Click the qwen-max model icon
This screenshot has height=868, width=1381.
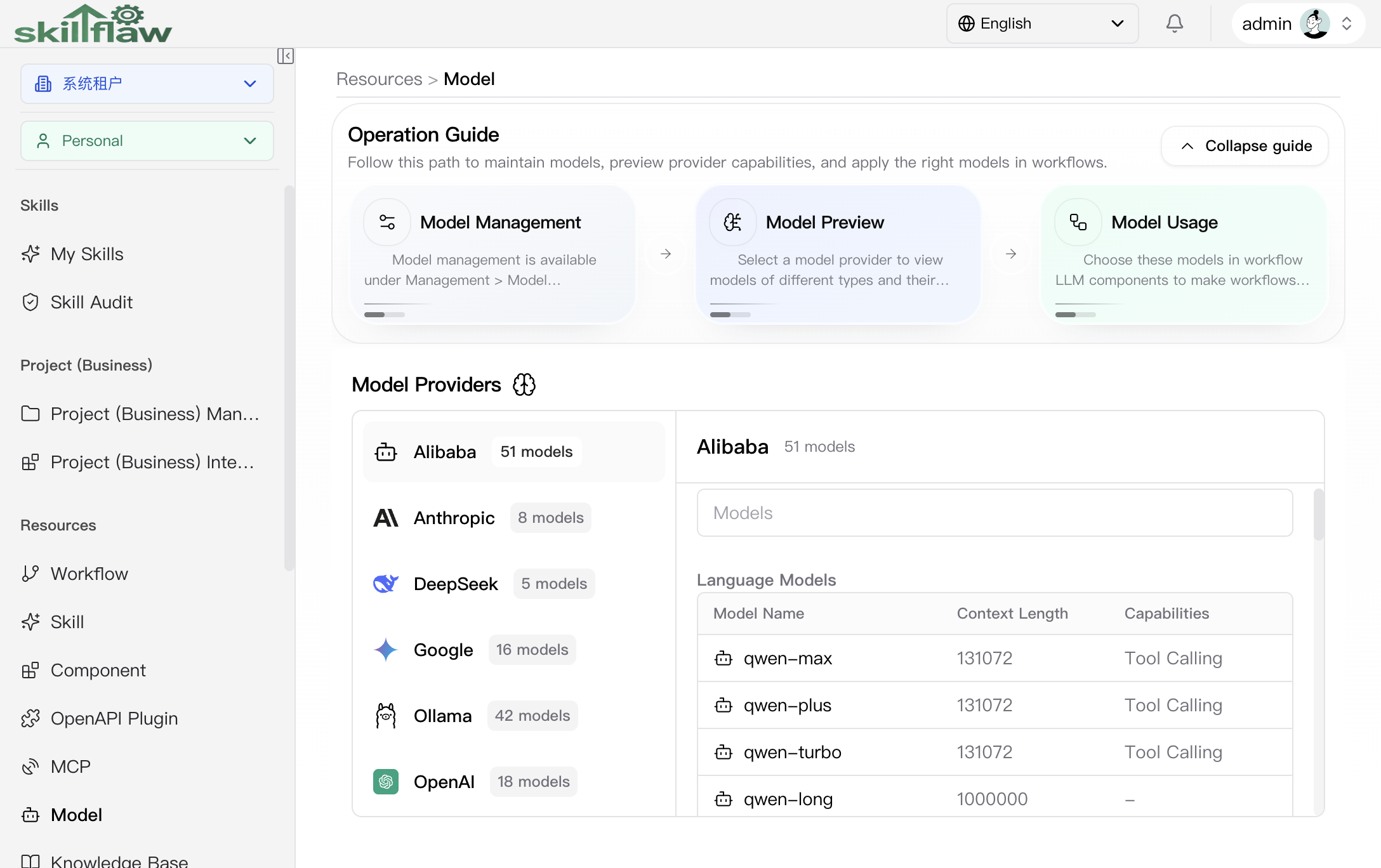click(x=724, y=659)
